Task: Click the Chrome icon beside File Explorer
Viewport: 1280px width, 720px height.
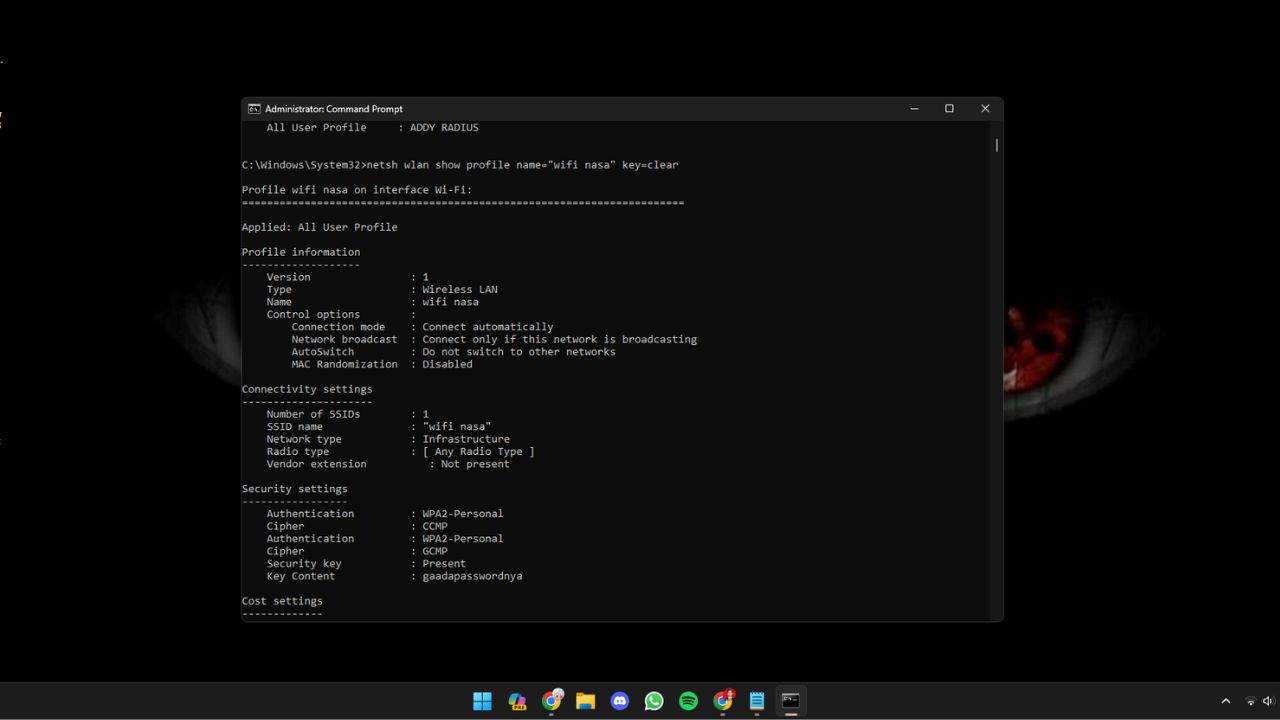Action: coord(552,701)
